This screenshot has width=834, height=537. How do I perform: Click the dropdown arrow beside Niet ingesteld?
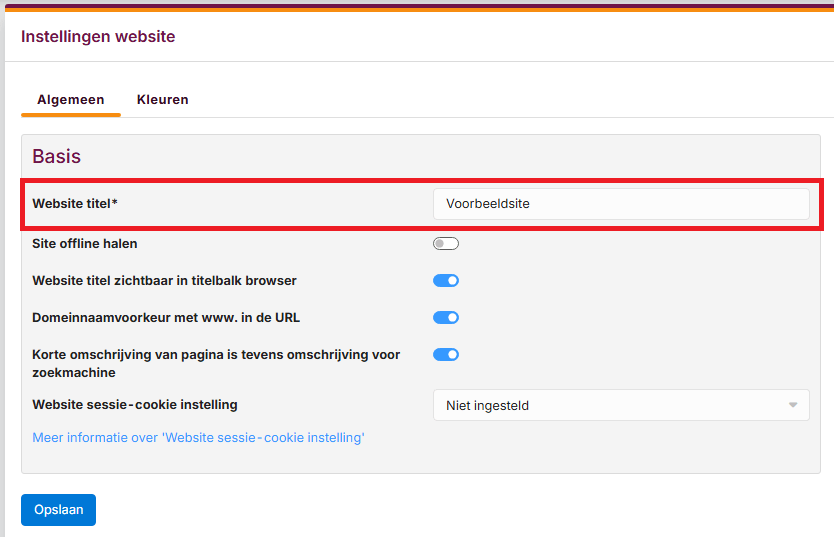pos(793,405)
